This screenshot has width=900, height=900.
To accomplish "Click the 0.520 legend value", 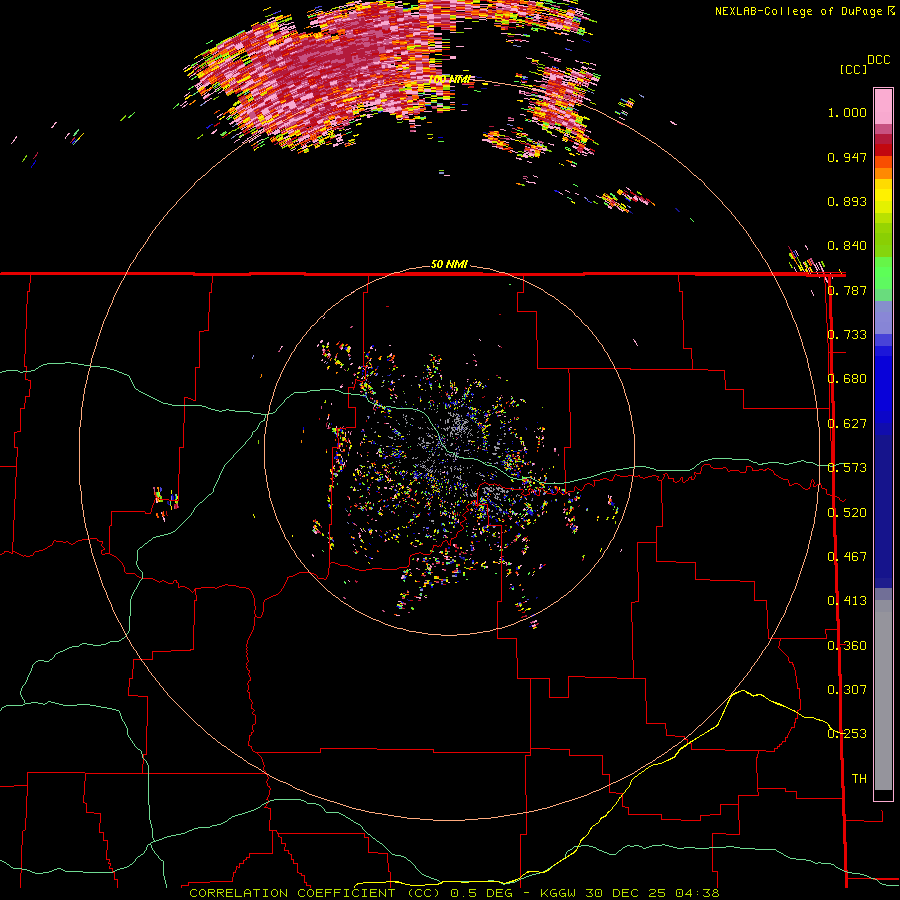I will tap(847, 513).
